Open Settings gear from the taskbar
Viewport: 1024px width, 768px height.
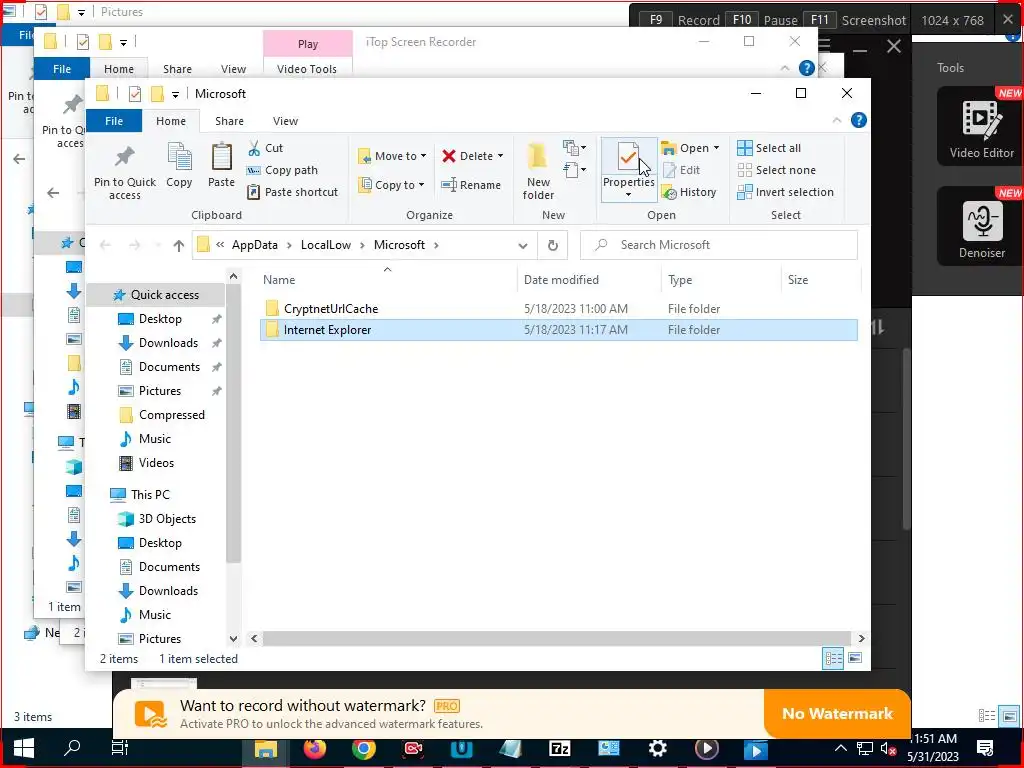pos(658,748)
